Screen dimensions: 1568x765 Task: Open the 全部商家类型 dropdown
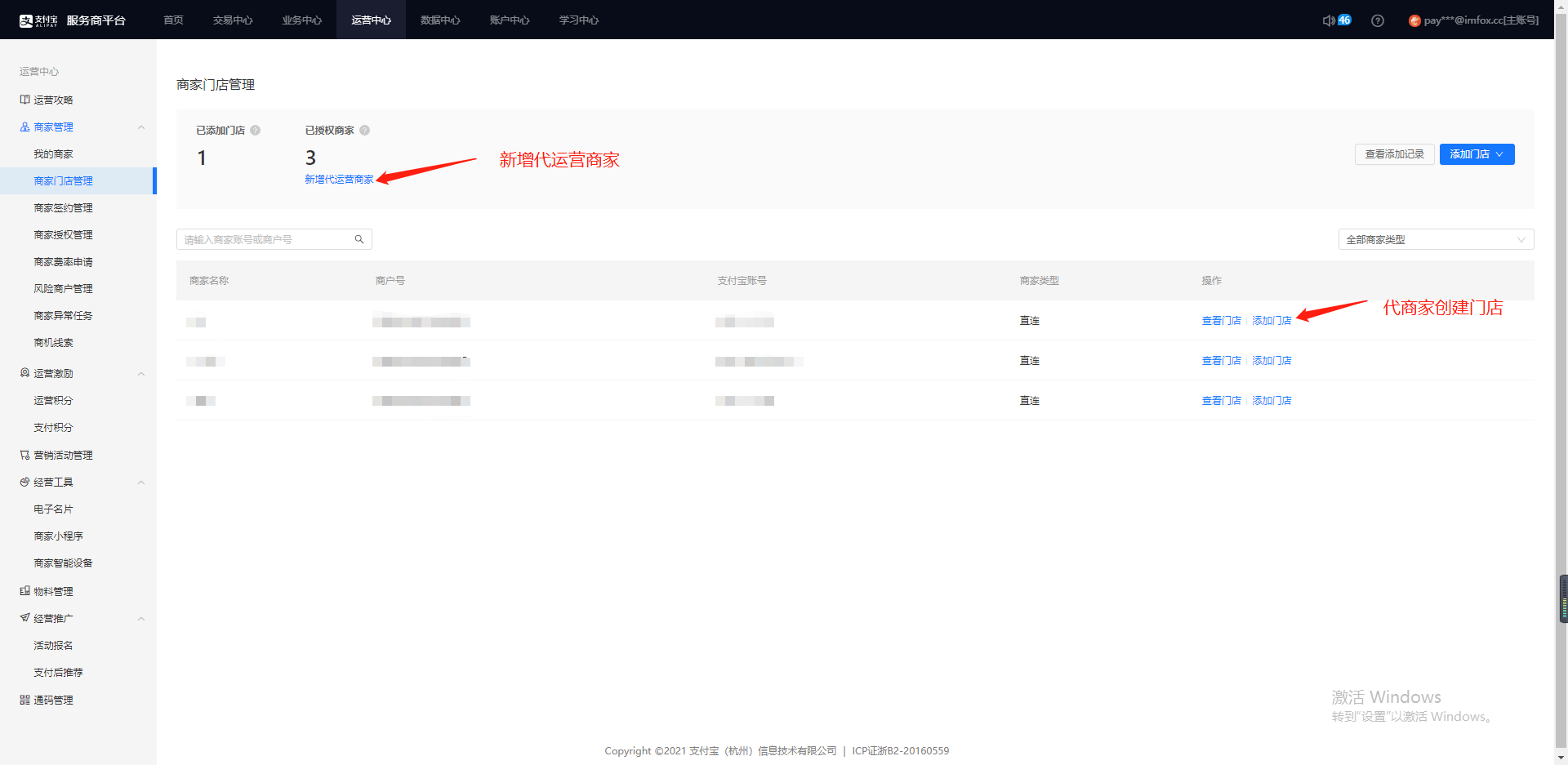[x=1436, y=239]
